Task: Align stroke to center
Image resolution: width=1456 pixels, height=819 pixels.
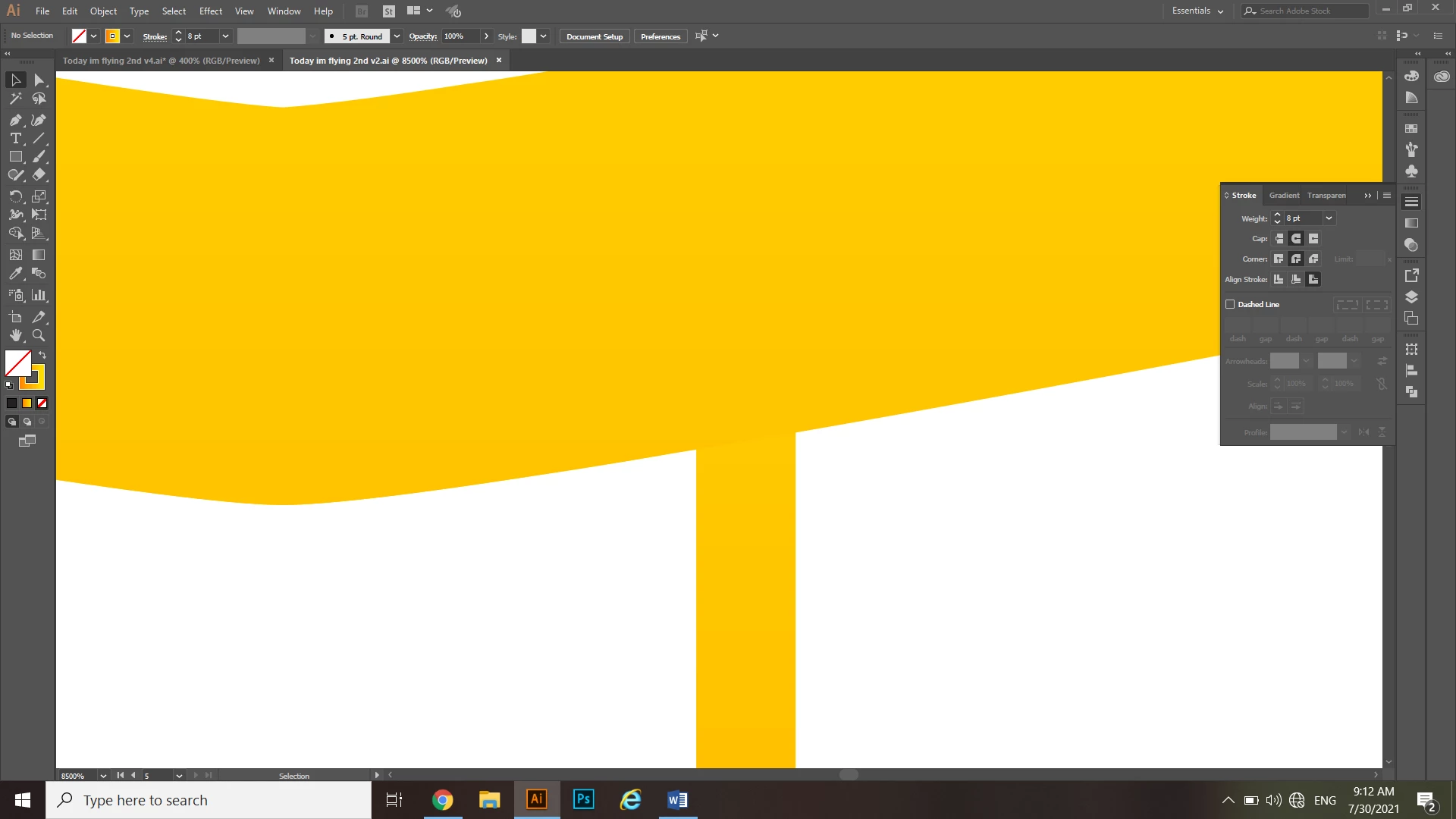Action: (x=1279, y=279)
